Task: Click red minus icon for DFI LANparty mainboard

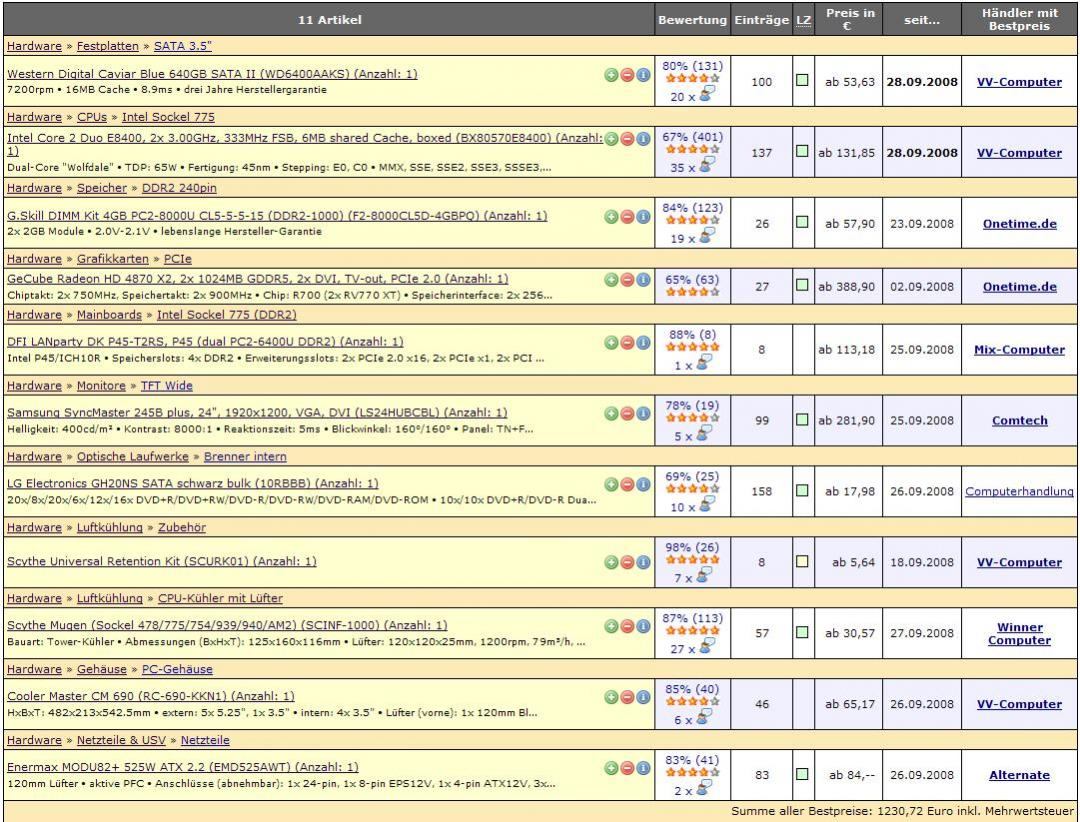Action: coord(627,342)
